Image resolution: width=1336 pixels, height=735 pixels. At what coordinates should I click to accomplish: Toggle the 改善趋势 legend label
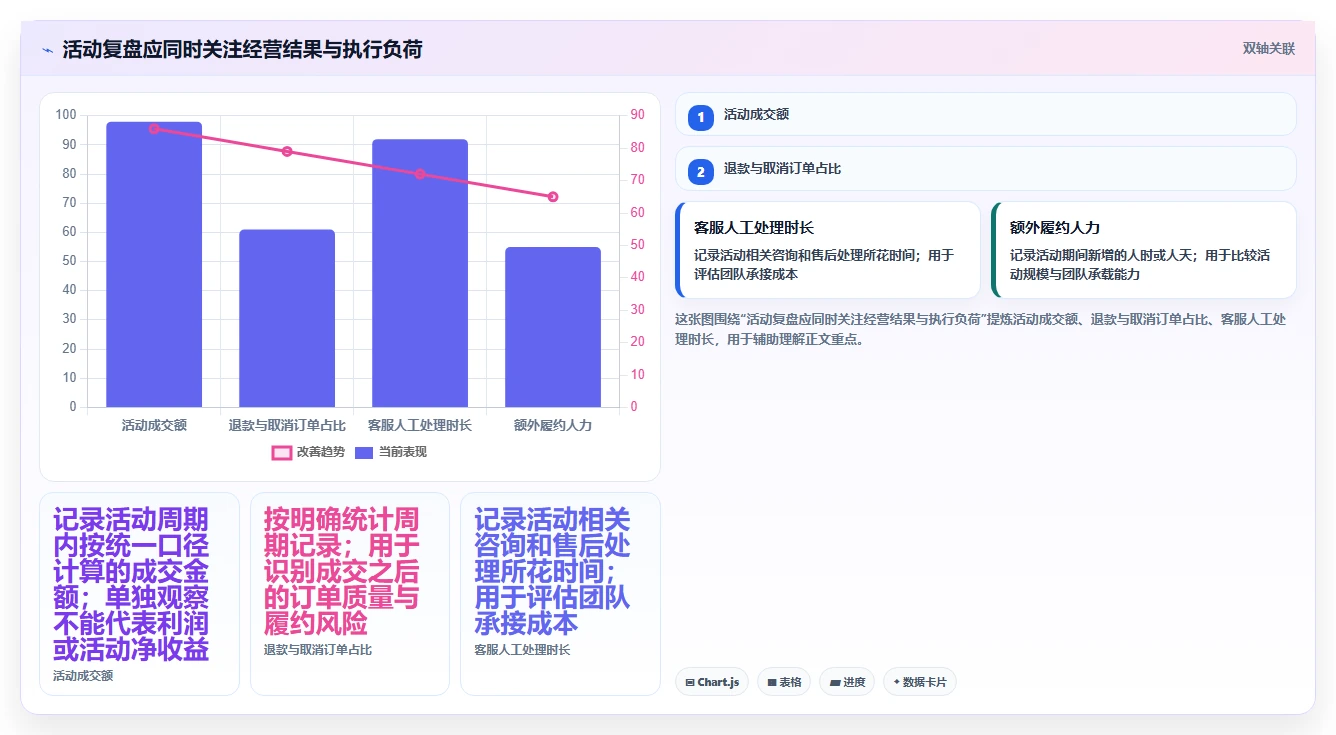pyautogui.click(x=321, y=453)
